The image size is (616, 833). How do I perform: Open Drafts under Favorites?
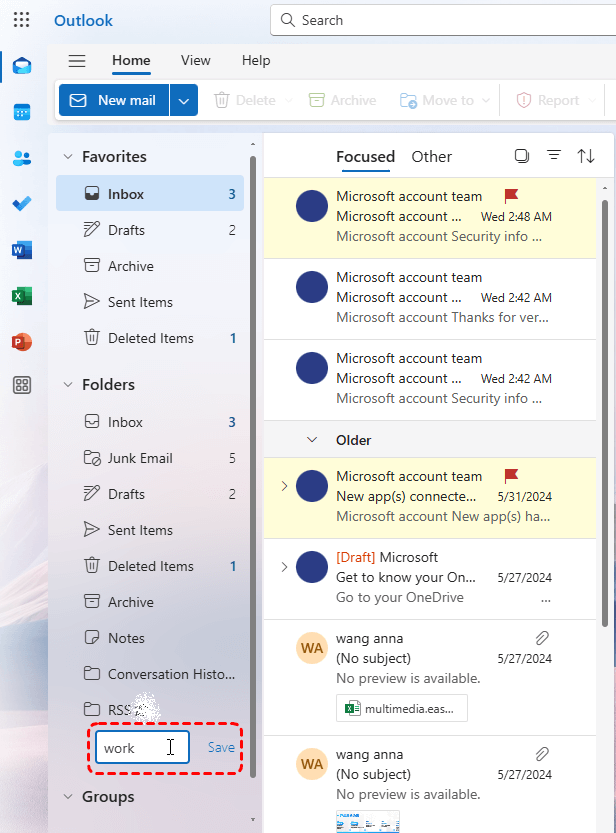click(x=150, y=230)
